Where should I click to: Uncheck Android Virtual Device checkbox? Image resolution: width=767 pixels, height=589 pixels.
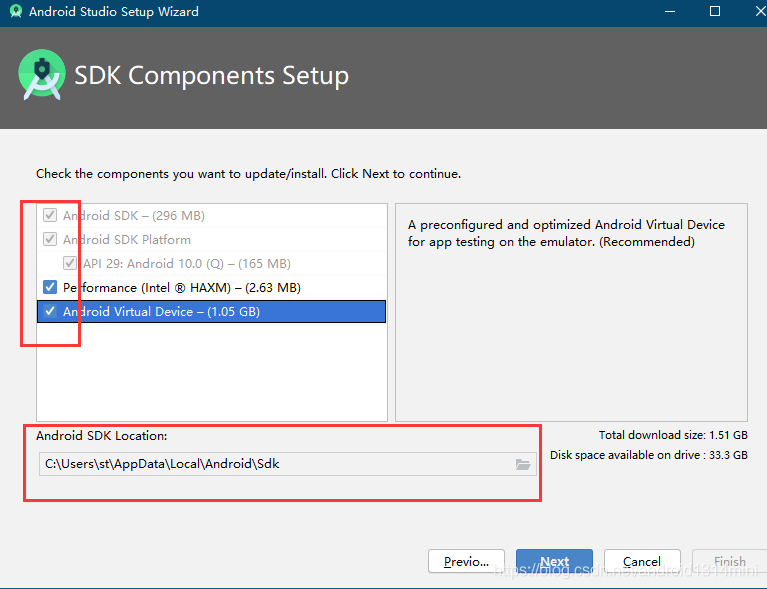pyautogui.click(x=50, y=311)
